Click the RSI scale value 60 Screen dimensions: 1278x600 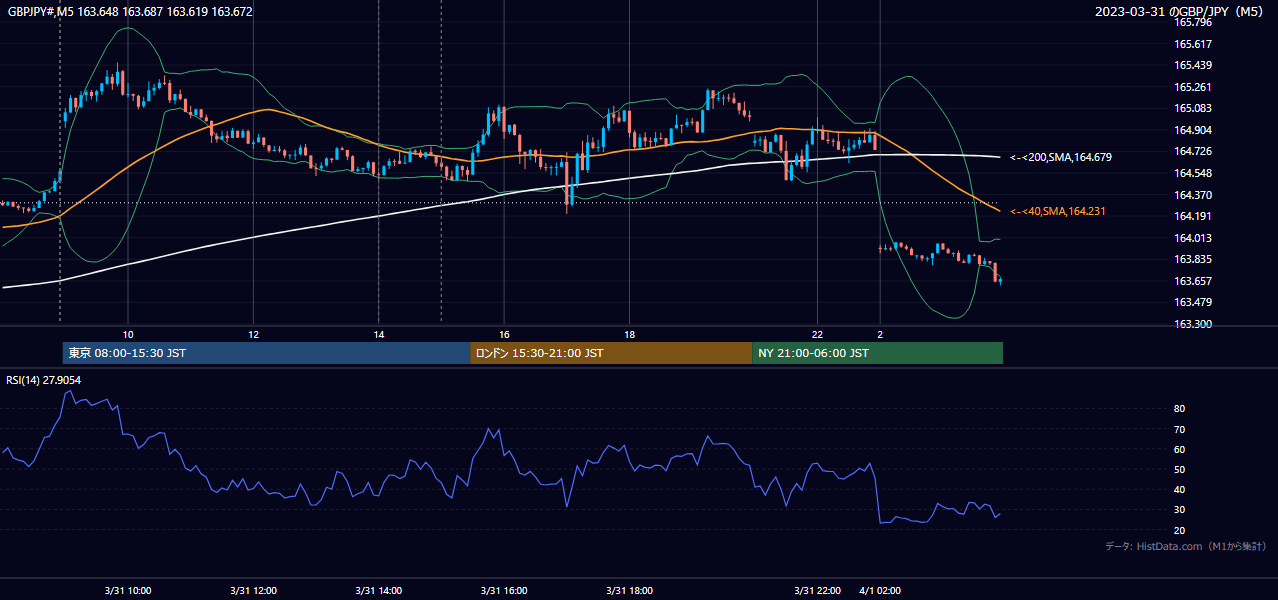click(1179, 449)
